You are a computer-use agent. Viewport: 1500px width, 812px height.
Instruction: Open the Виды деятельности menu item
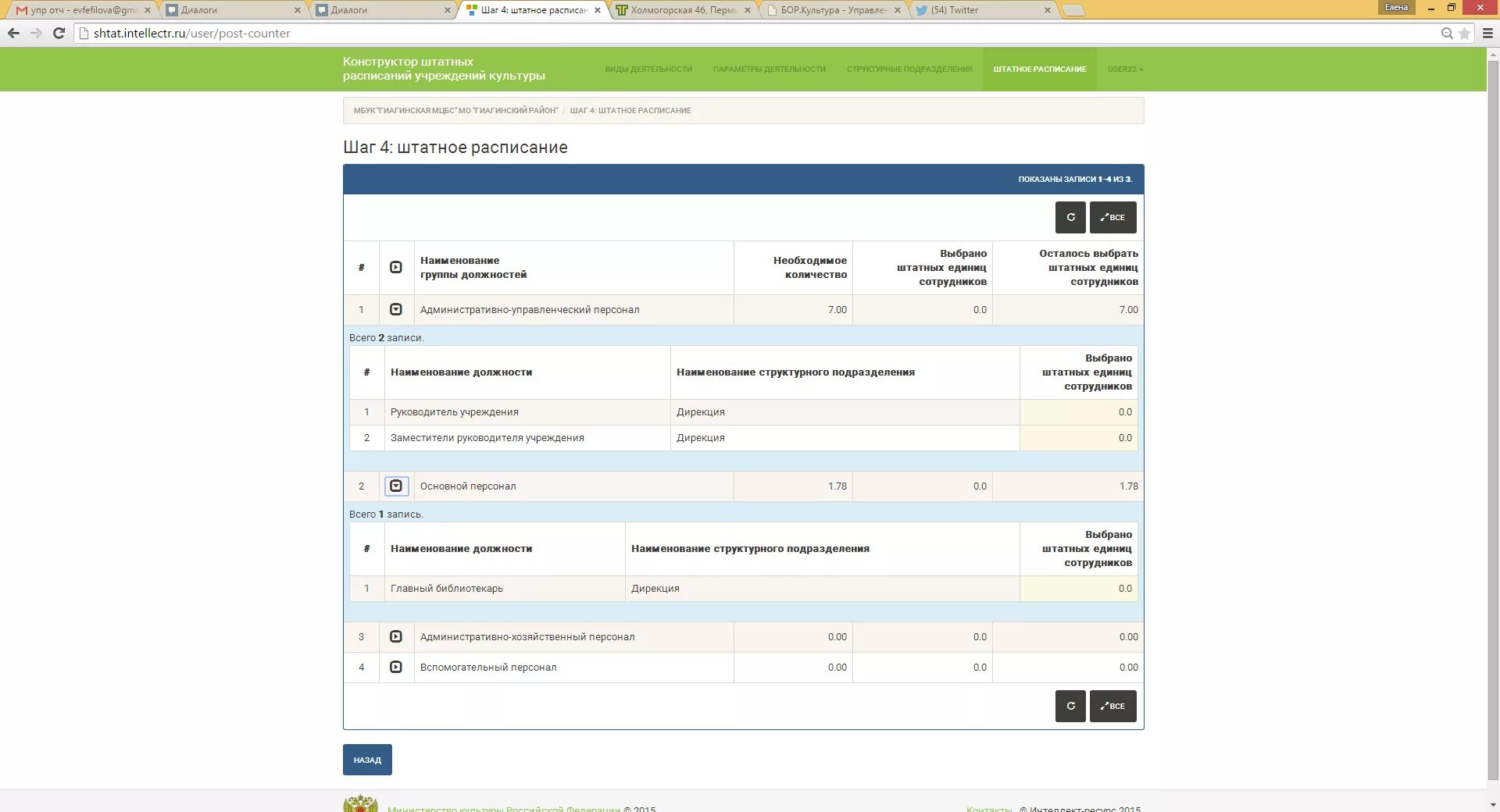click(x=648, y=69)
